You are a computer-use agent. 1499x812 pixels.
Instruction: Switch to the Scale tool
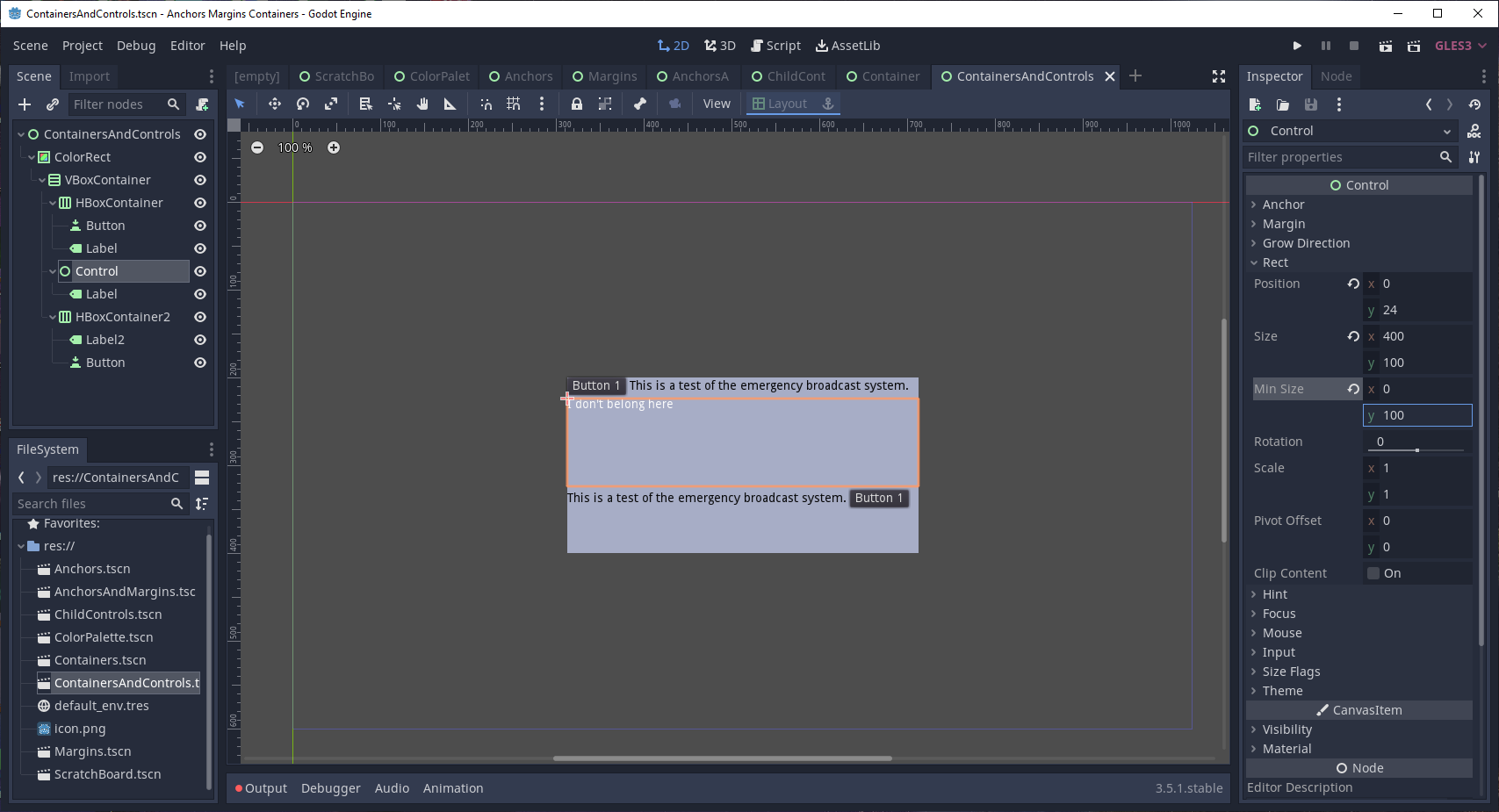pyautogui.click(x=331, y=104)
